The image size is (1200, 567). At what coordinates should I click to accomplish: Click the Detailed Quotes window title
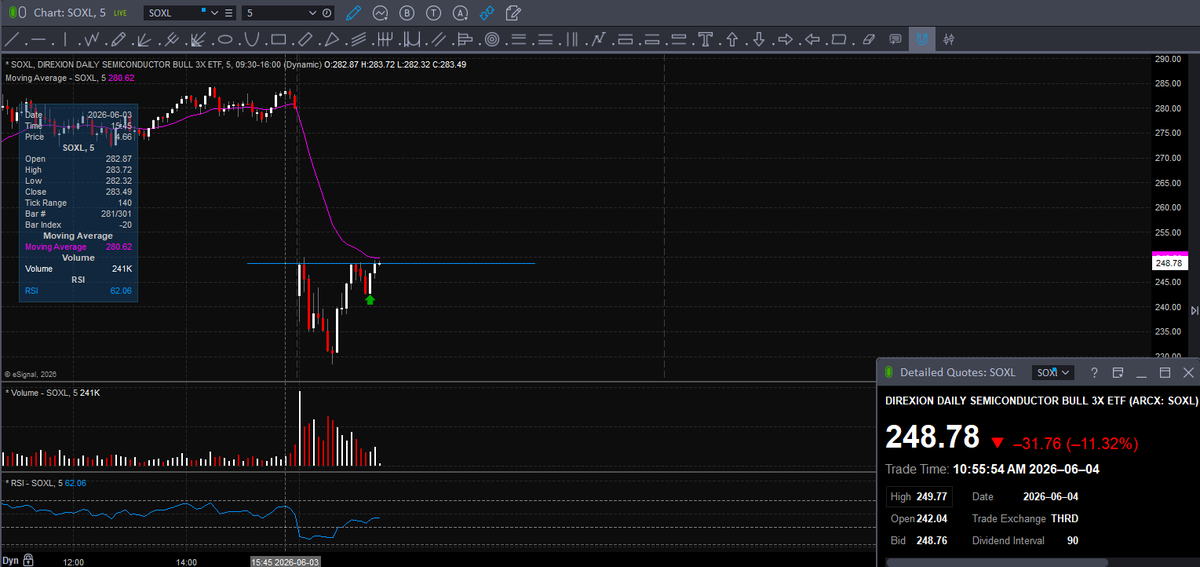point(957,372)
